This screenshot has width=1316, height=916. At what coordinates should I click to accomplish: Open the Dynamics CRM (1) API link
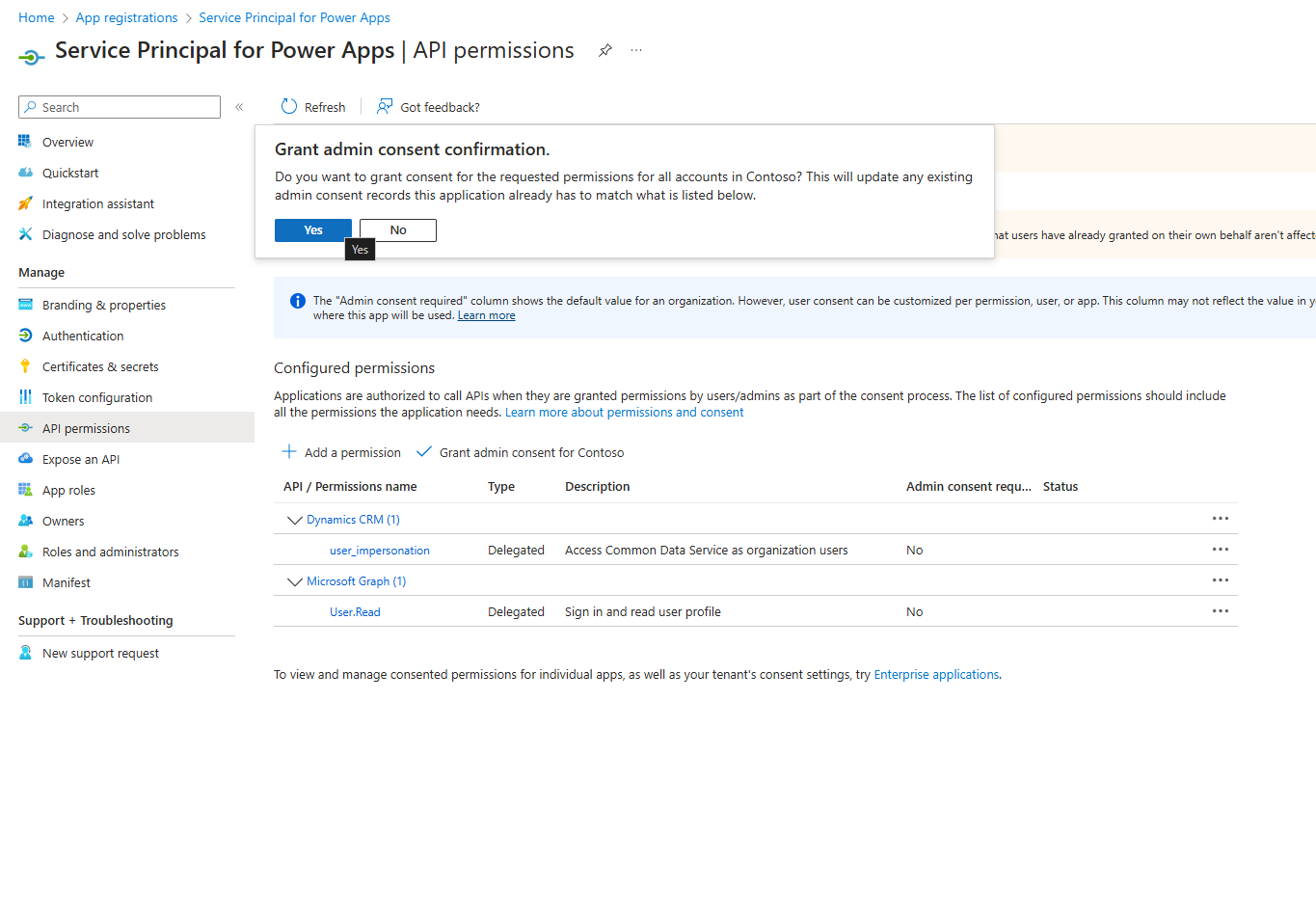tap(353, 519)
